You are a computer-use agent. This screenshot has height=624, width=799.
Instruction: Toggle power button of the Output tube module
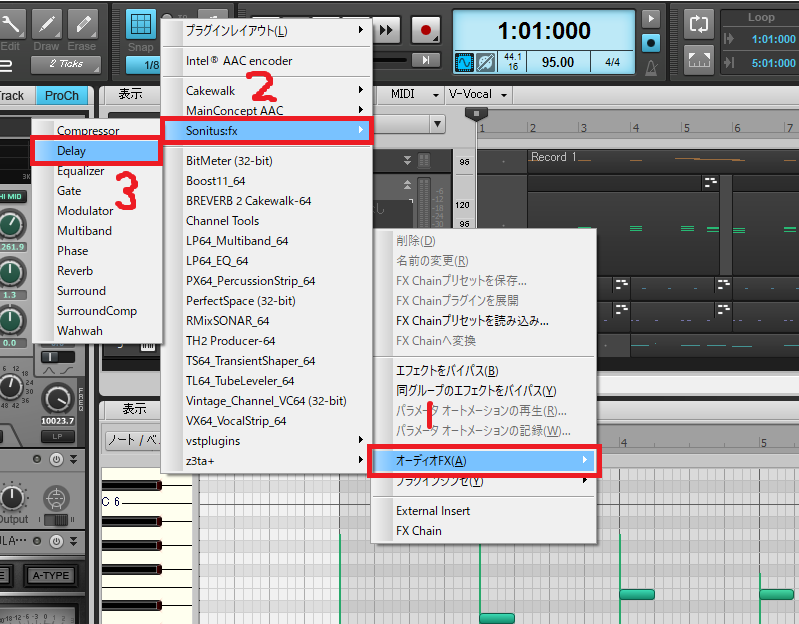coord(56,459)
